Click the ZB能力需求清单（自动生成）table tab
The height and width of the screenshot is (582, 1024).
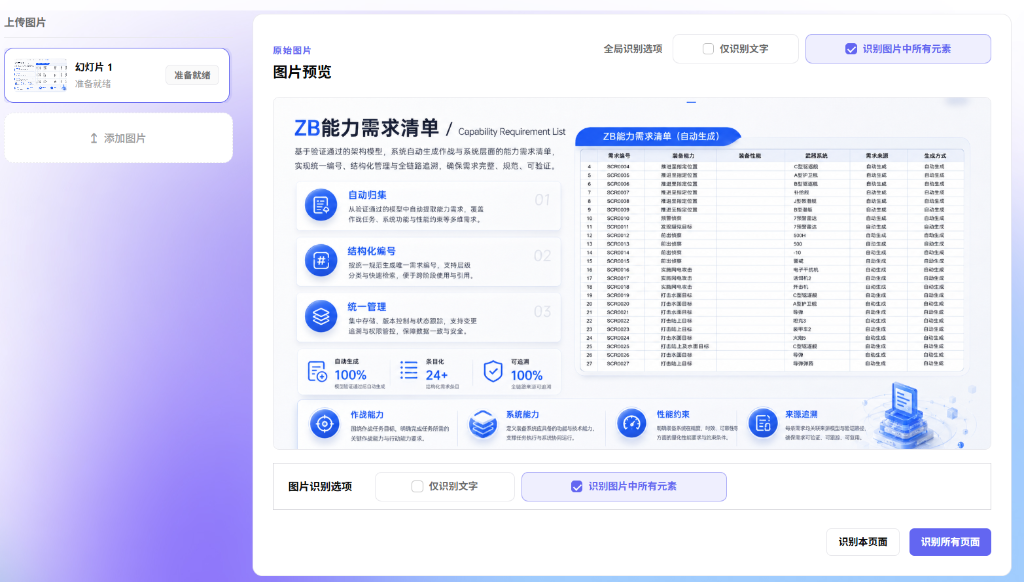(x=660, y=137)
